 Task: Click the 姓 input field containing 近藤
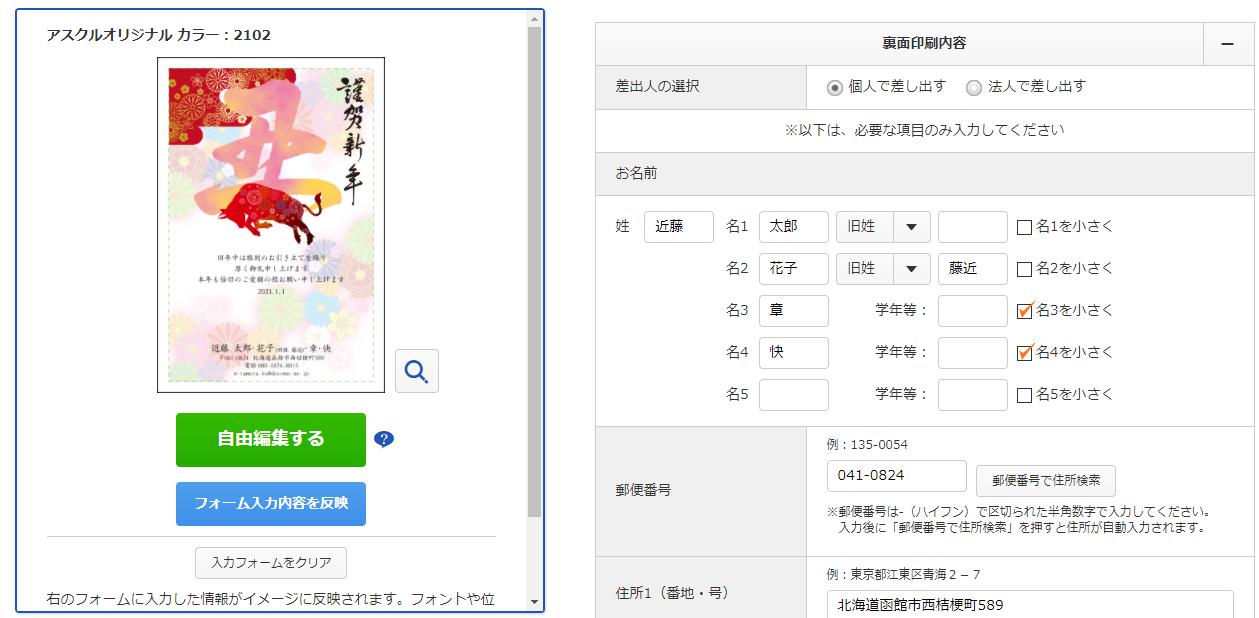(678, 227)
